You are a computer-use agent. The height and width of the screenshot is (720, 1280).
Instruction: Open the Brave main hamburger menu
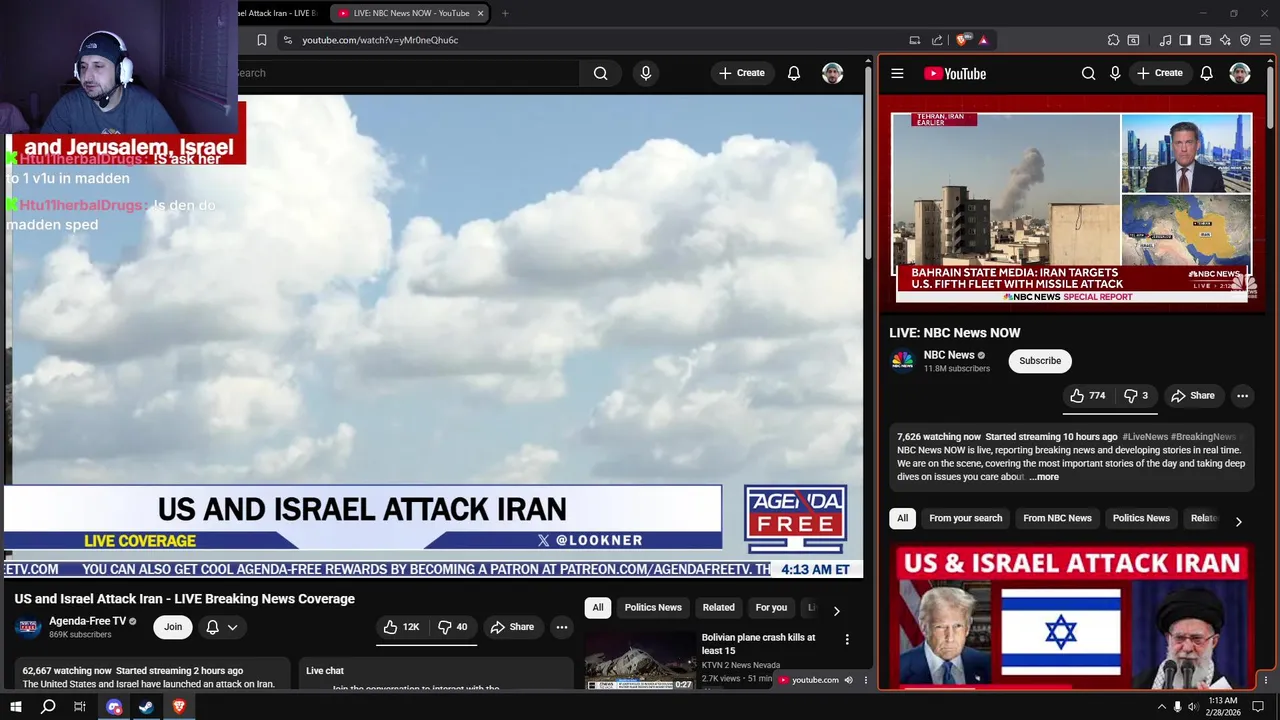1266,40
